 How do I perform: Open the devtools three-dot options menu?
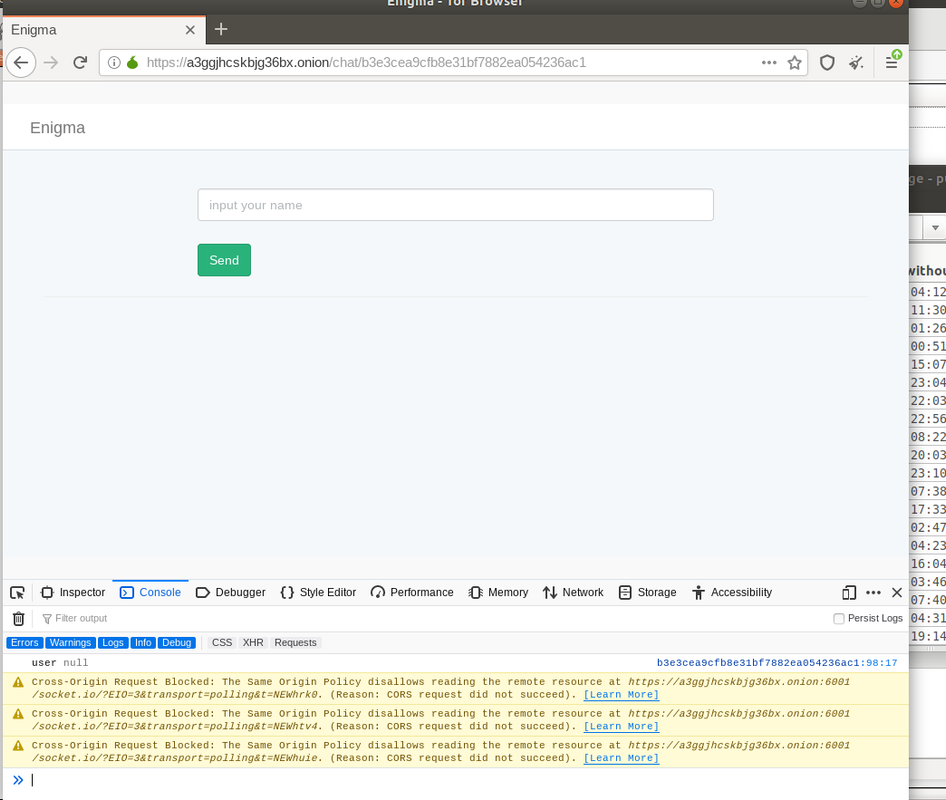click(x=873, y=593)
